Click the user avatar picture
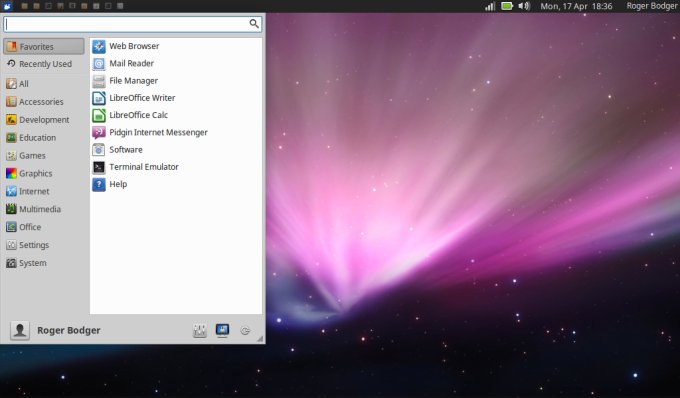Image resolution: width=680 pixels, height=398 pixels. 20,330
